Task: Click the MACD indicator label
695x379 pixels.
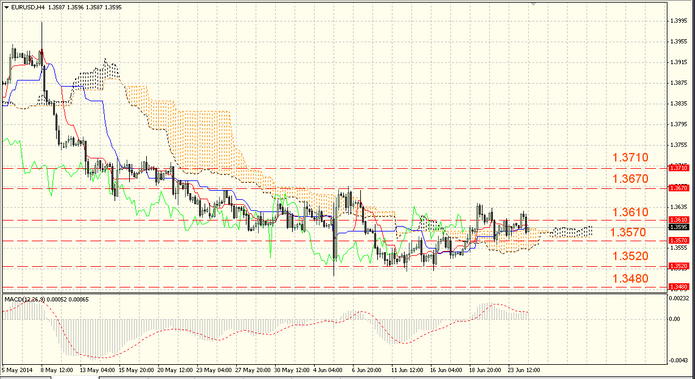Action: (47, 300)
